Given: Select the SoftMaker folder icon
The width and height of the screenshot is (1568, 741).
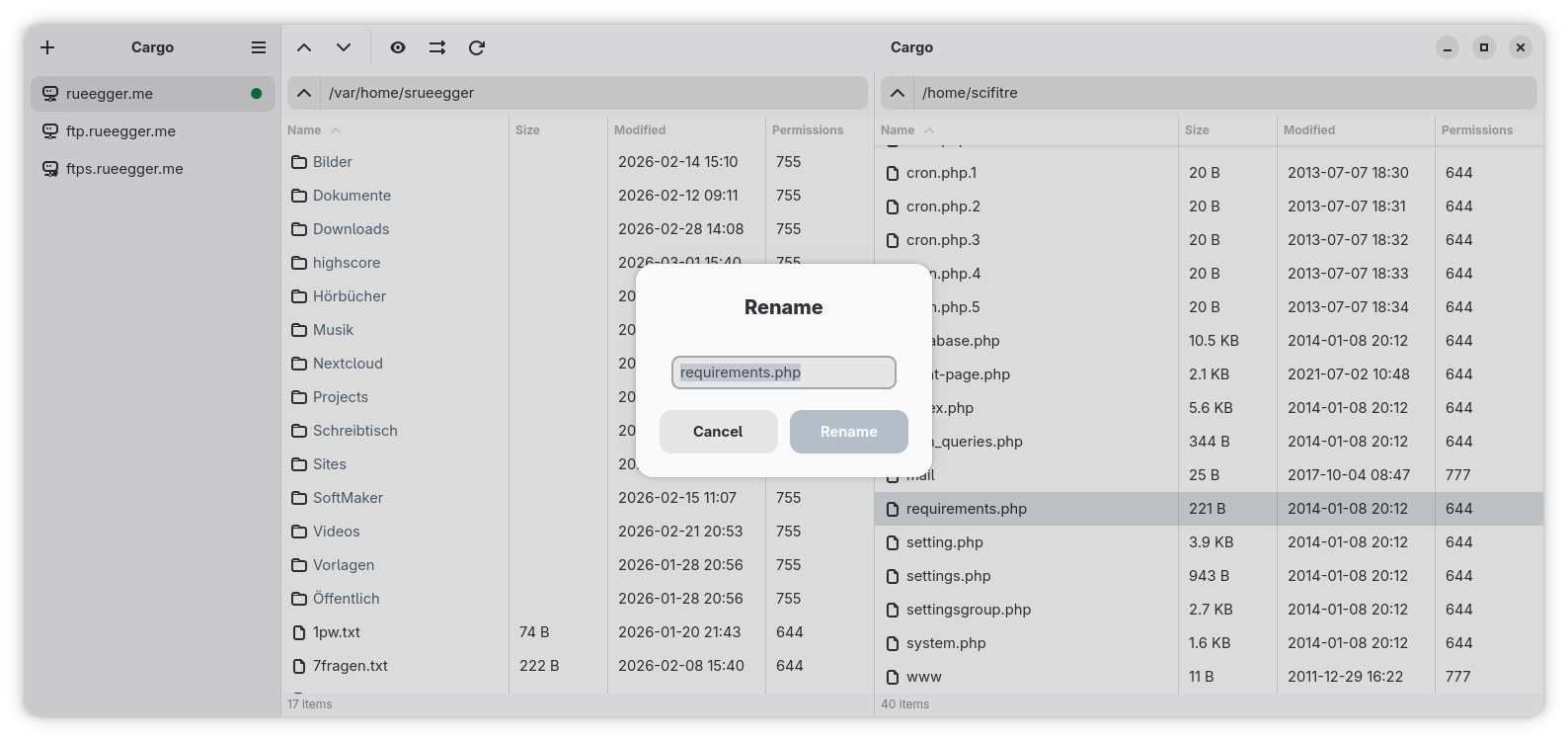Looking at the screenshot, I should pyautogui.click(x=299, y=498).
